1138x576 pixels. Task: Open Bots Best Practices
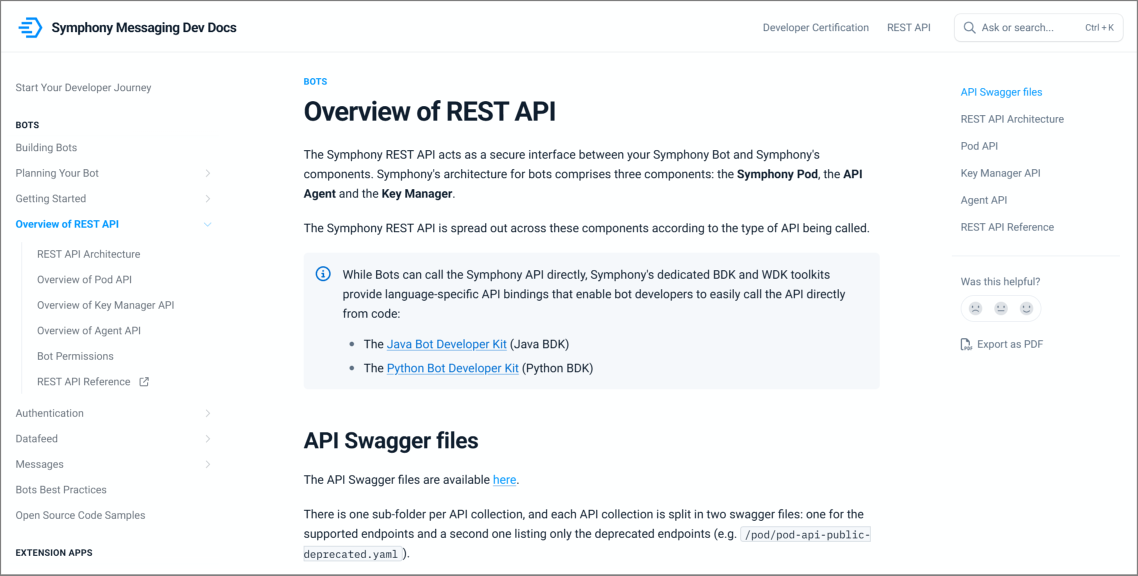61,490
